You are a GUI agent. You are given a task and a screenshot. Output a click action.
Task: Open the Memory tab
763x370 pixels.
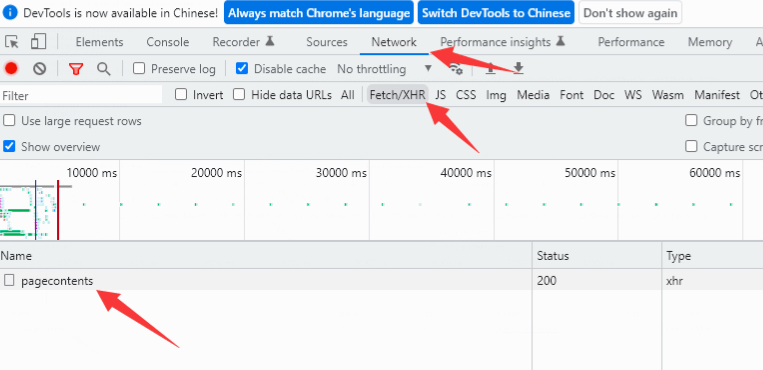pyautogui.click(x=709, y=42)
